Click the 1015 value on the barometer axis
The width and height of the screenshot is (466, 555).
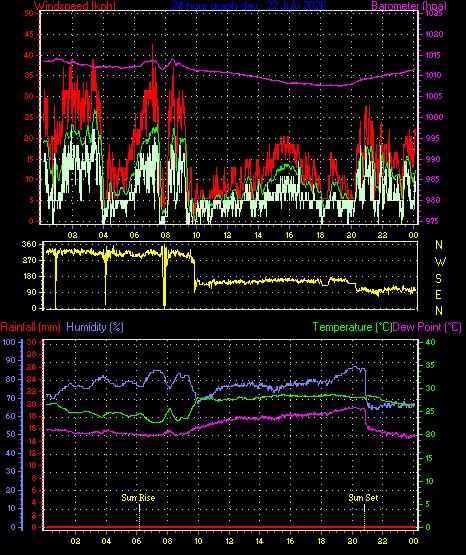433,55
